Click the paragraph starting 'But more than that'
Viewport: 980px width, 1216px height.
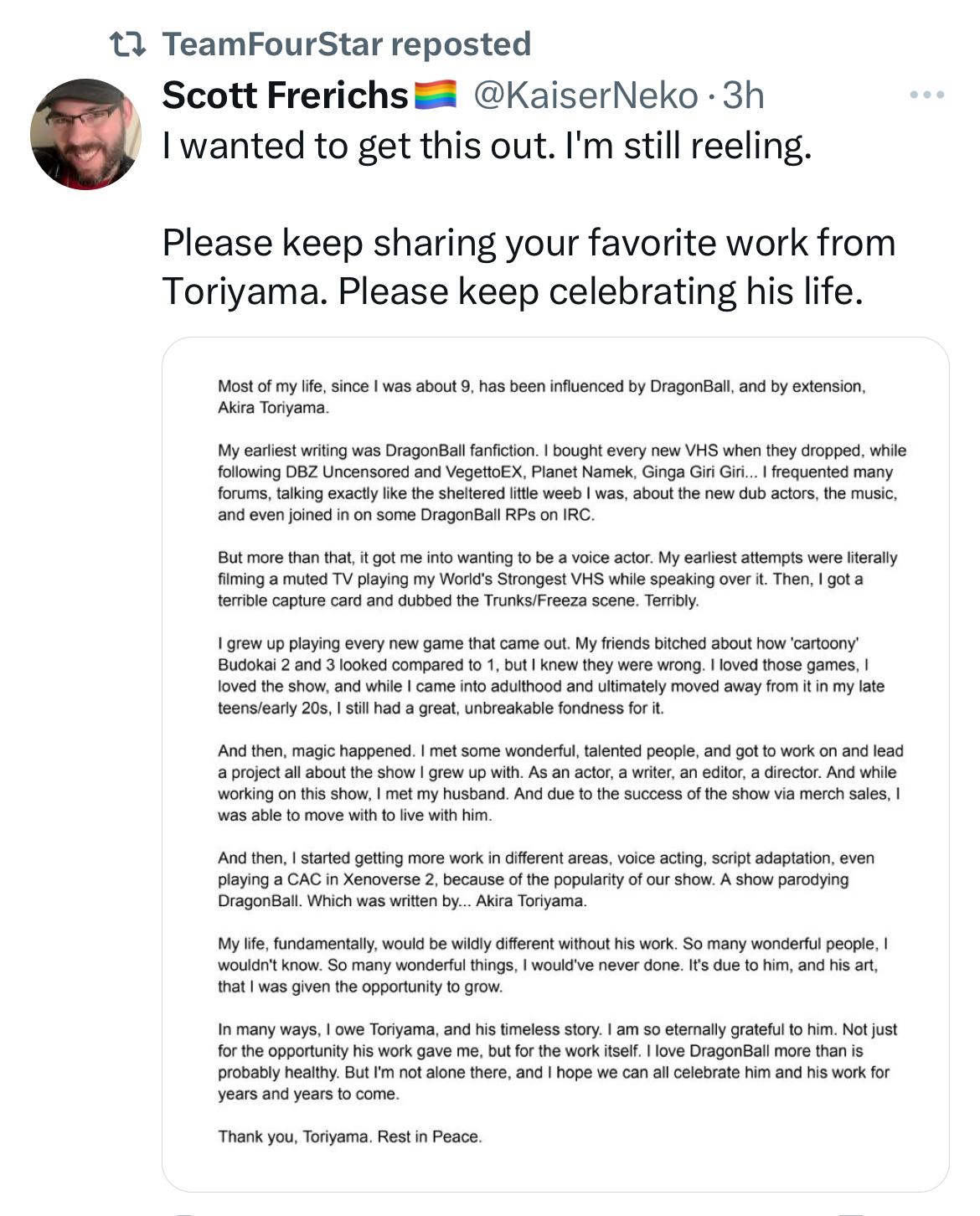[558, 579]
